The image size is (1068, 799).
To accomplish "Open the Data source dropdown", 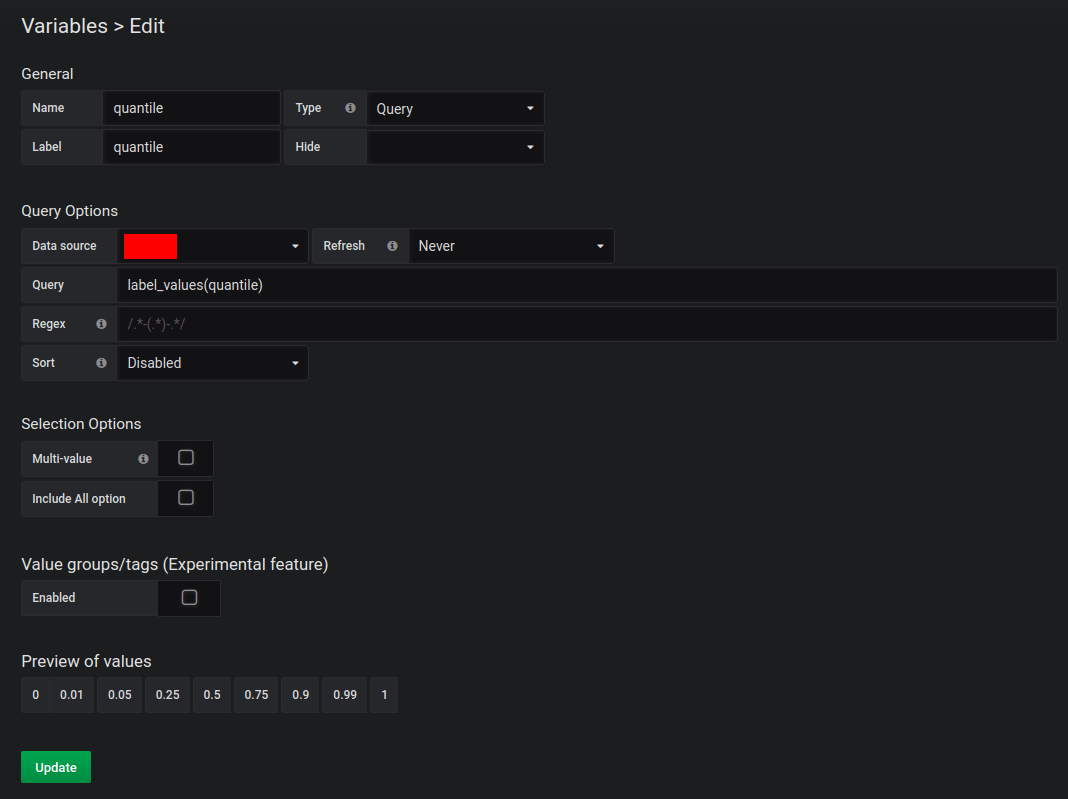I will pyautogui.click(x=213, y=246).
